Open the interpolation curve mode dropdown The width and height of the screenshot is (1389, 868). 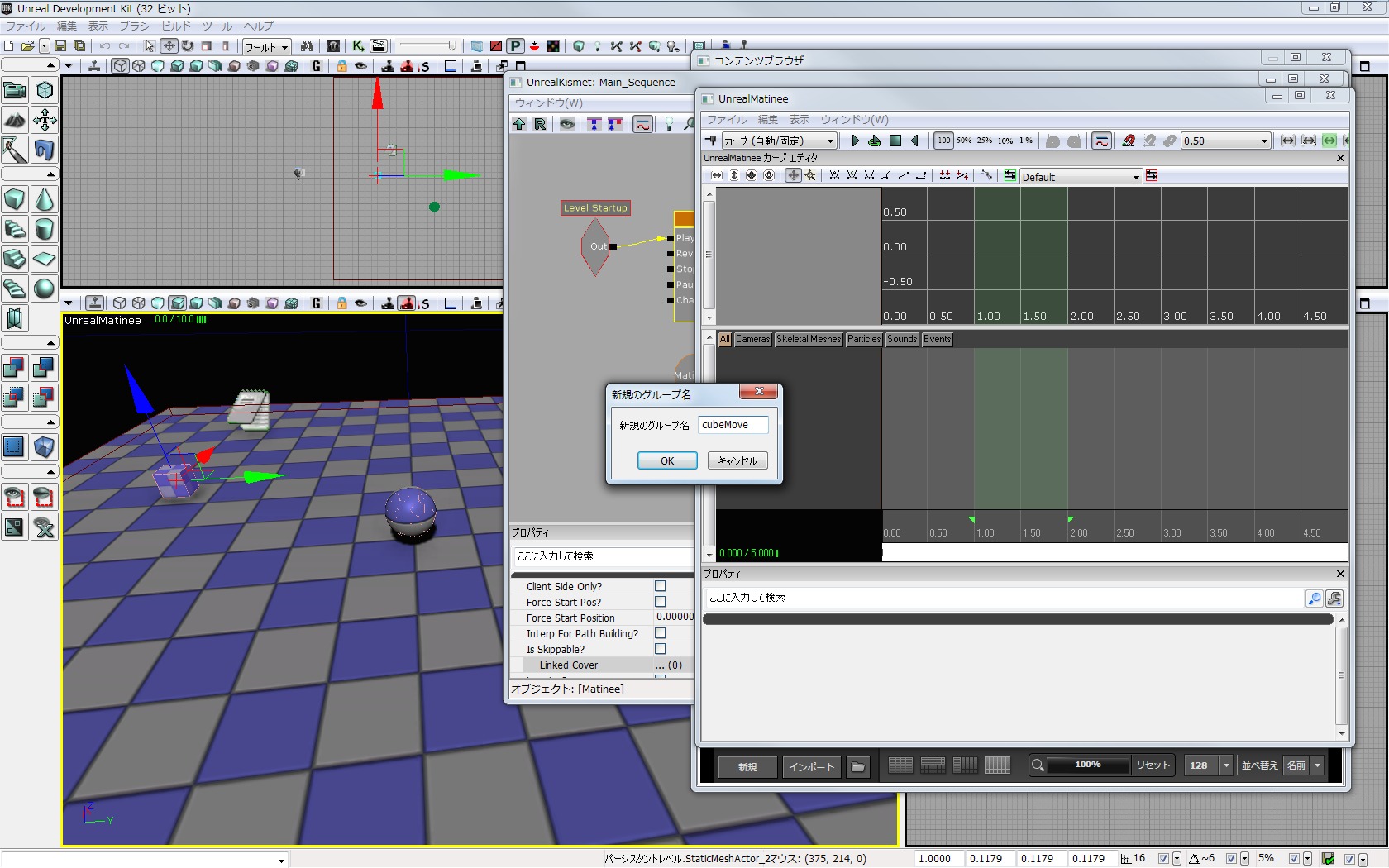(830, 141)
